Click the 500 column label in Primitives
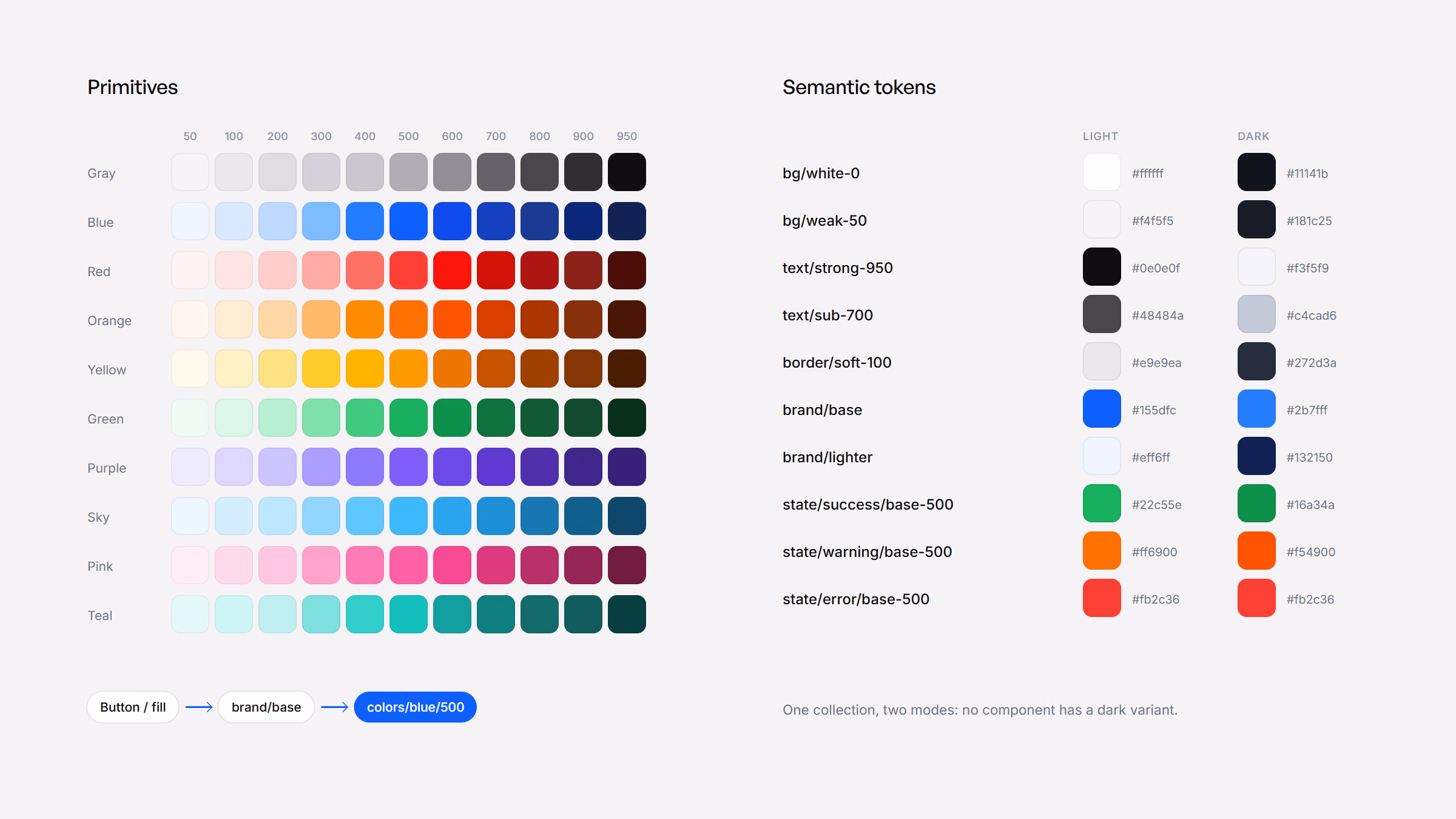The height and width of the screenshot is (819, 1456). pyautogui.click(x=408, y=136)
